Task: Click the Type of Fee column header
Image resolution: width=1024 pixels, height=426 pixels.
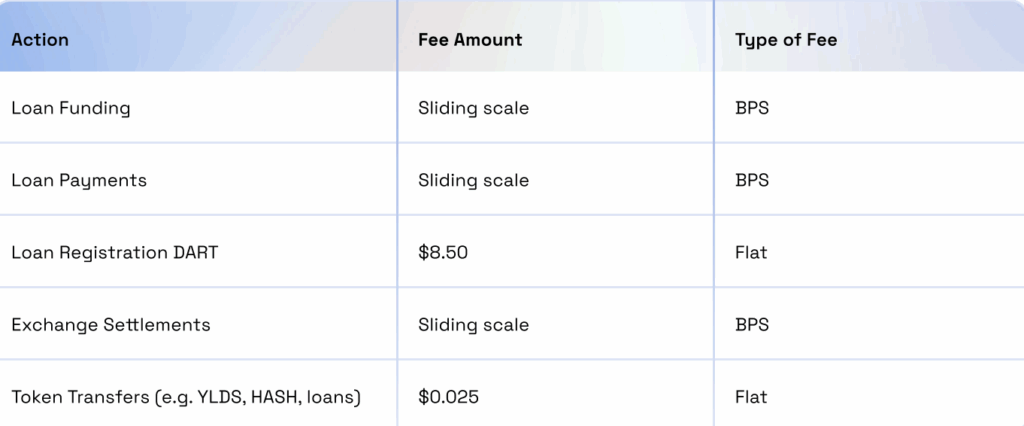Action: (x=786, y=40)
